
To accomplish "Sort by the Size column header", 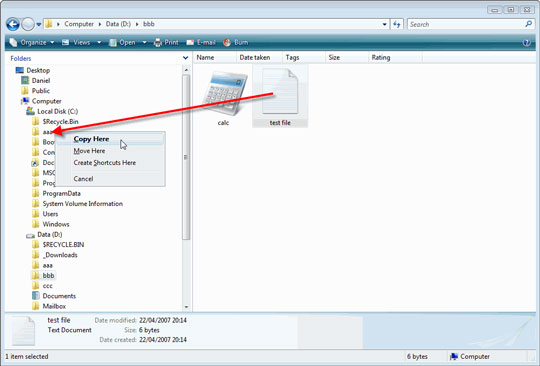I will point(347,57).
